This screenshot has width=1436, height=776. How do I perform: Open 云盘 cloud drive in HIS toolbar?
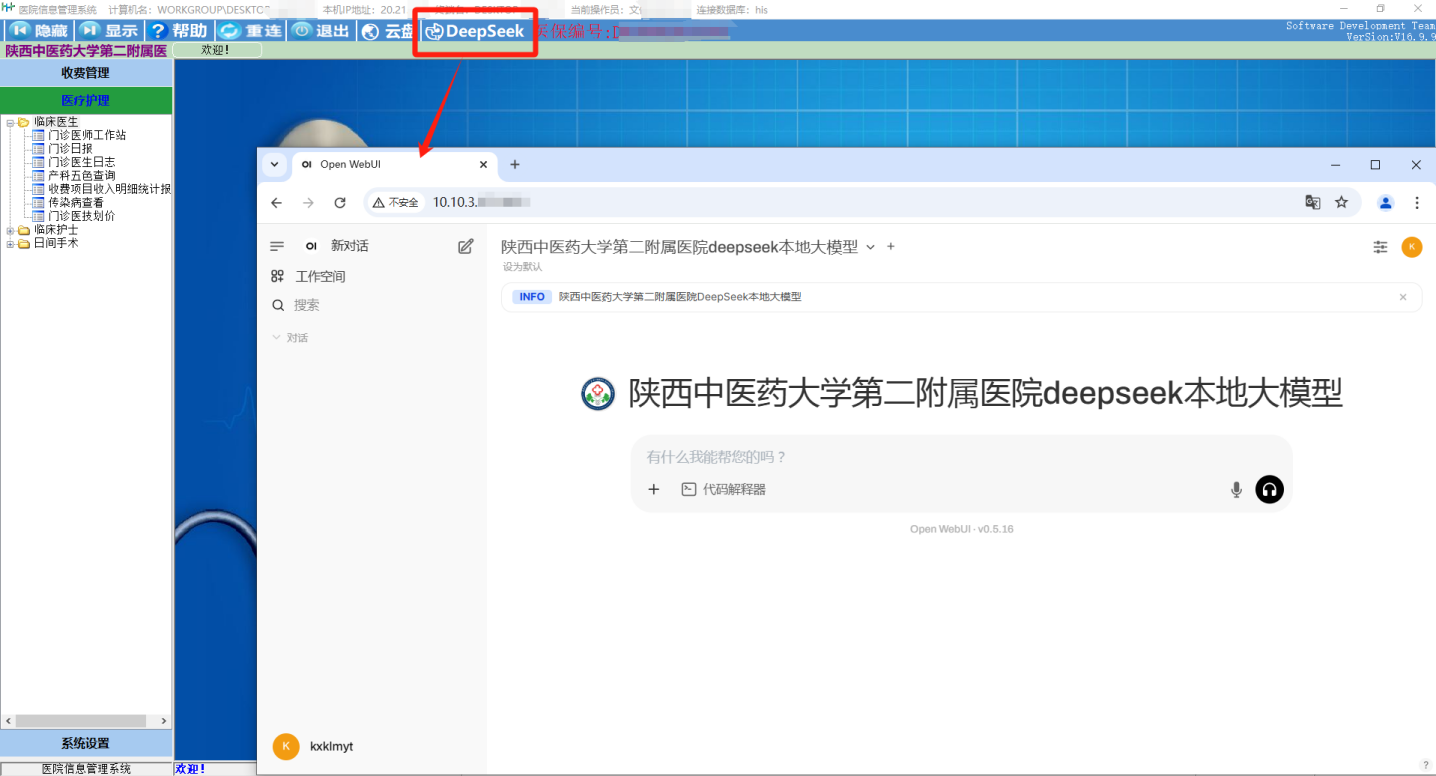click(x=387, y=31)
